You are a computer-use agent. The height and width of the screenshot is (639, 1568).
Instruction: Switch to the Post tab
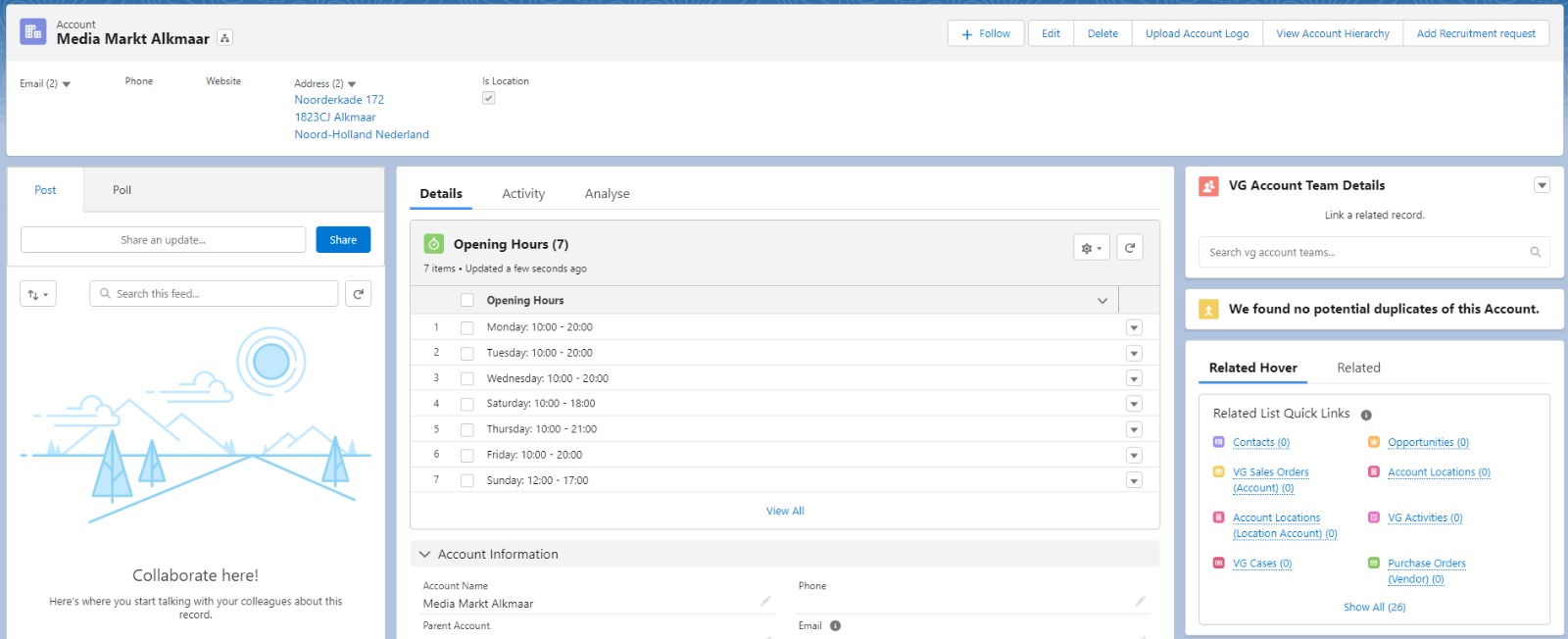pos(45,190)
